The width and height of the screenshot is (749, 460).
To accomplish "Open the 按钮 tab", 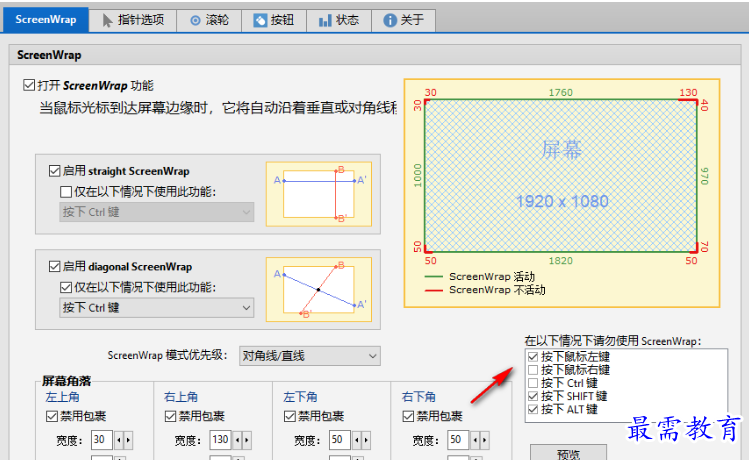I will point(274,20).
